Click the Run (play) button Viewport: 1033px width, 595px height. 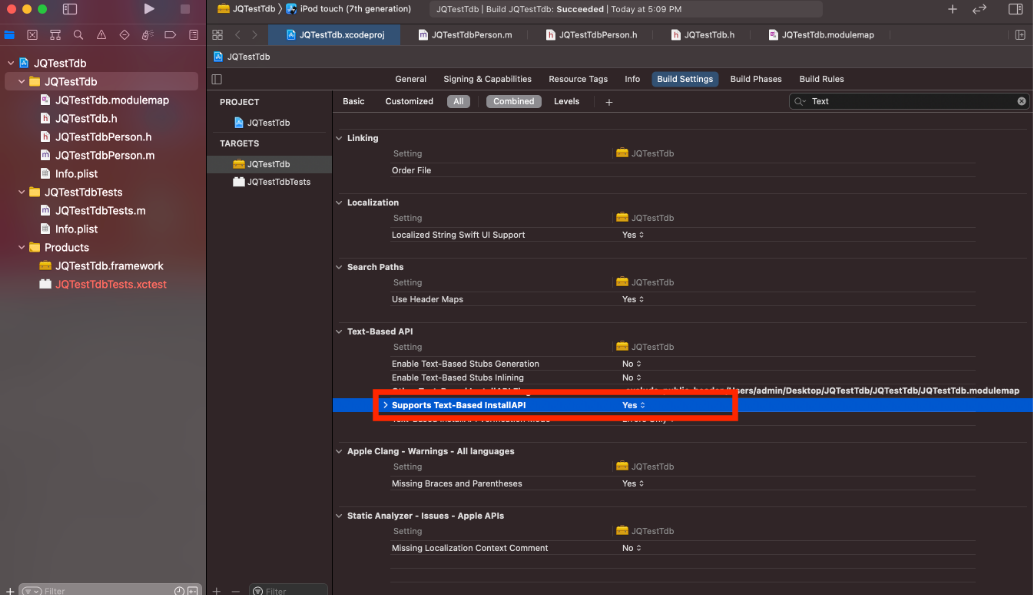click(x=149, y=9)
